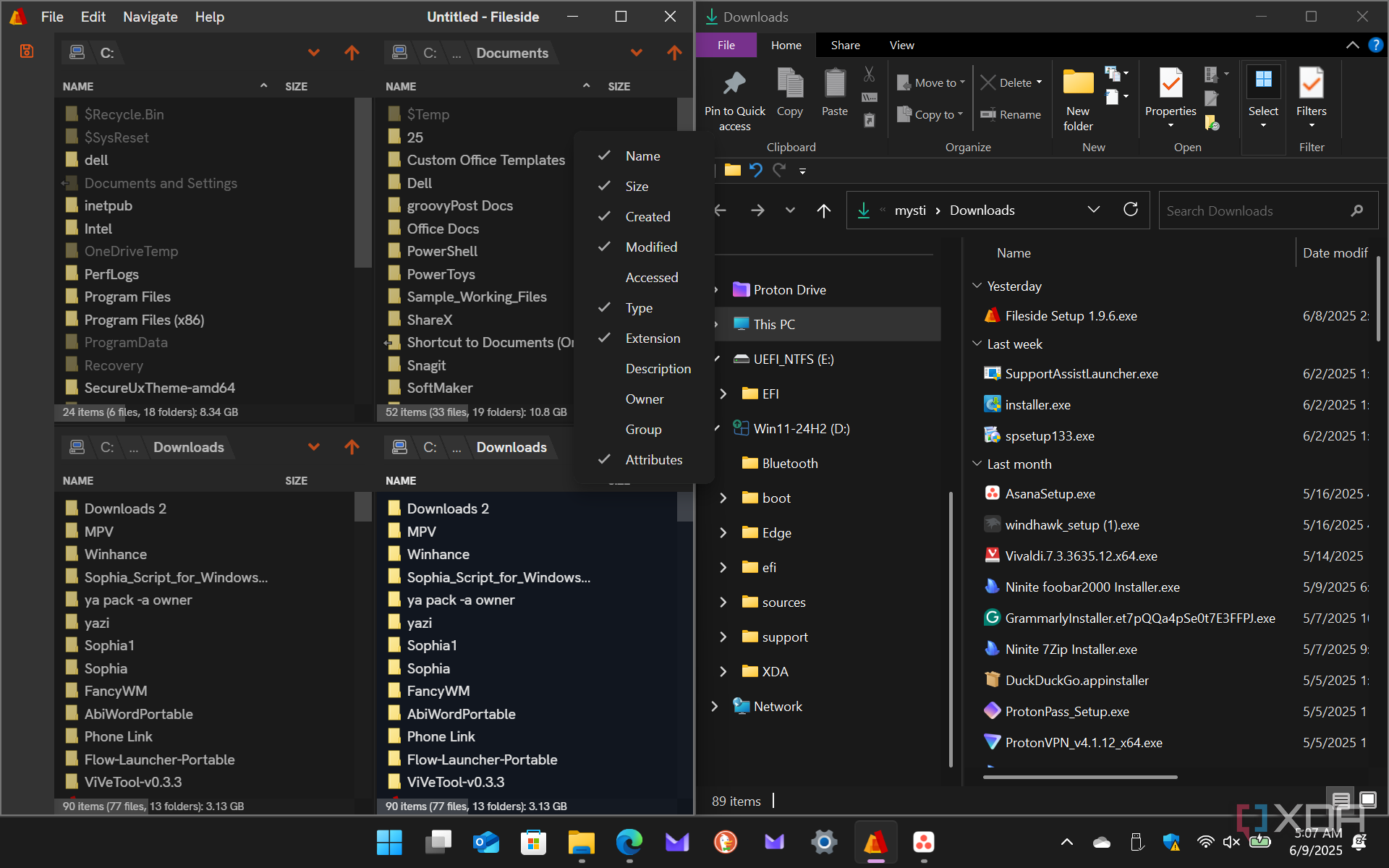Open the Fileside Edit menu
The image size is (1389, 868).
click(x=93, y=17)
